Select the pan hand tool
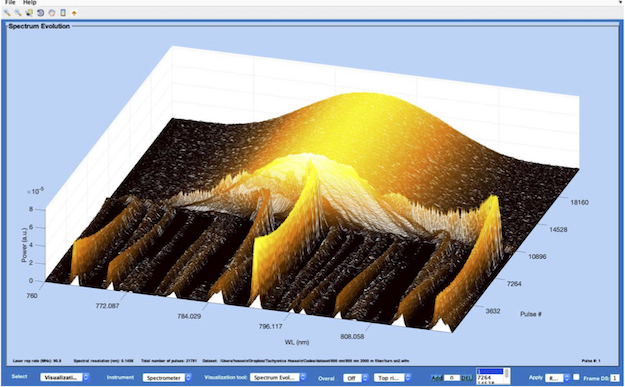Image resolution: width=625 pixels, height=387 pixels. point(51,13)
